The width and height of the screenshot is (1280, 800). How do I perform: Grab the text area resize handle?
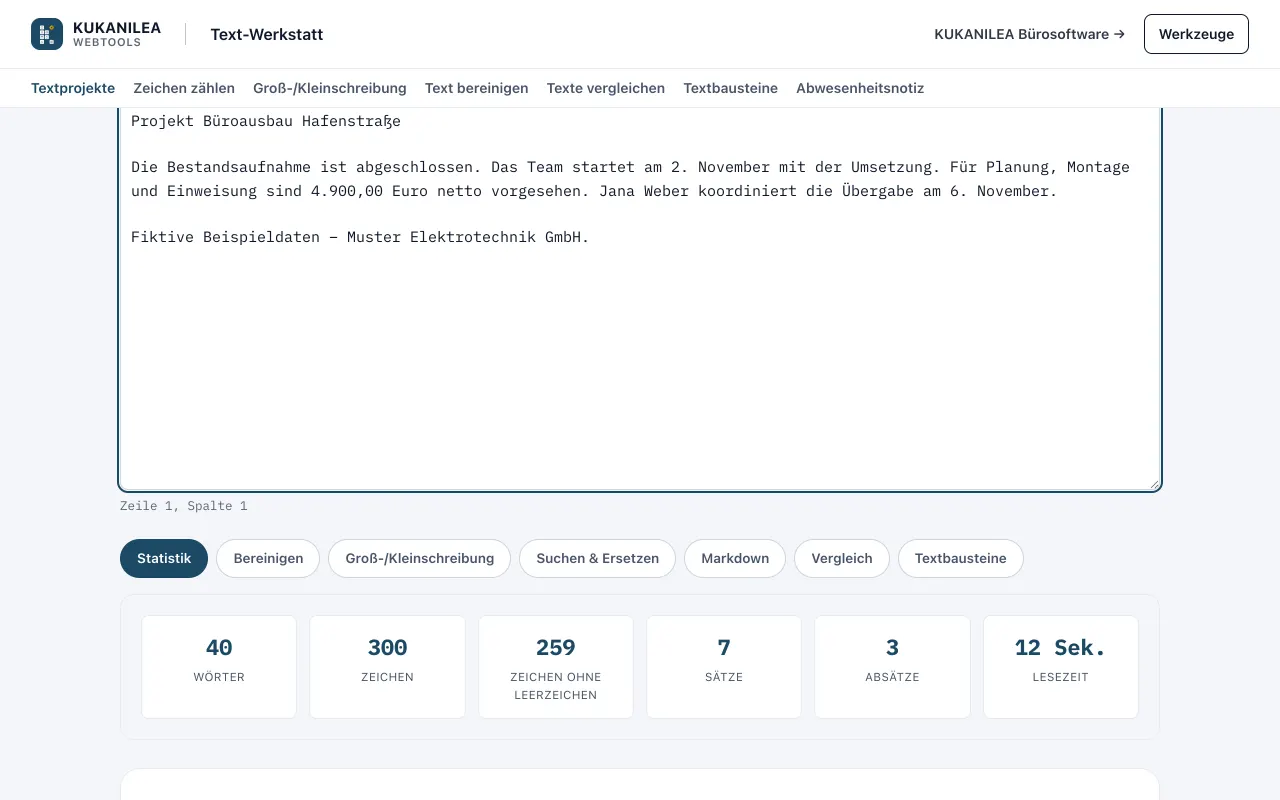coord(1154,484)
